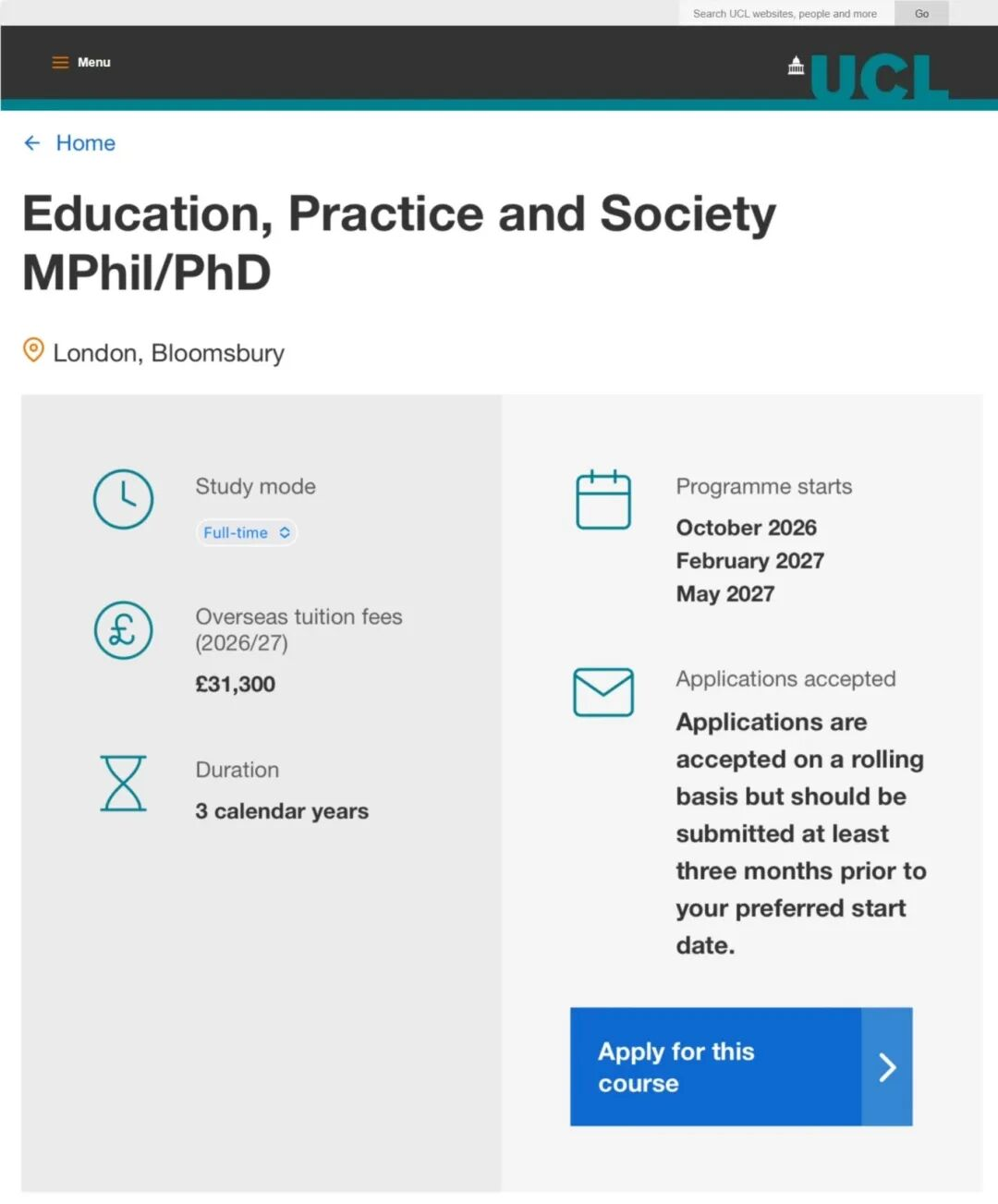Click the October 2026 start date

[747, 528]
